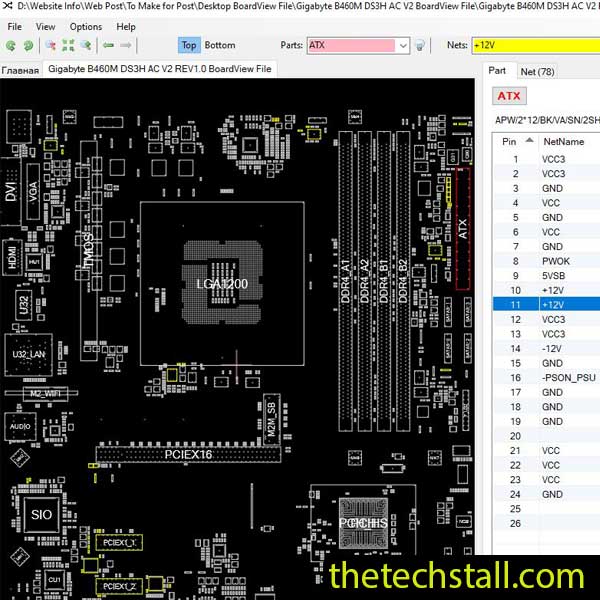Click the DDR4_A1 memory slot

click(346, 281)
